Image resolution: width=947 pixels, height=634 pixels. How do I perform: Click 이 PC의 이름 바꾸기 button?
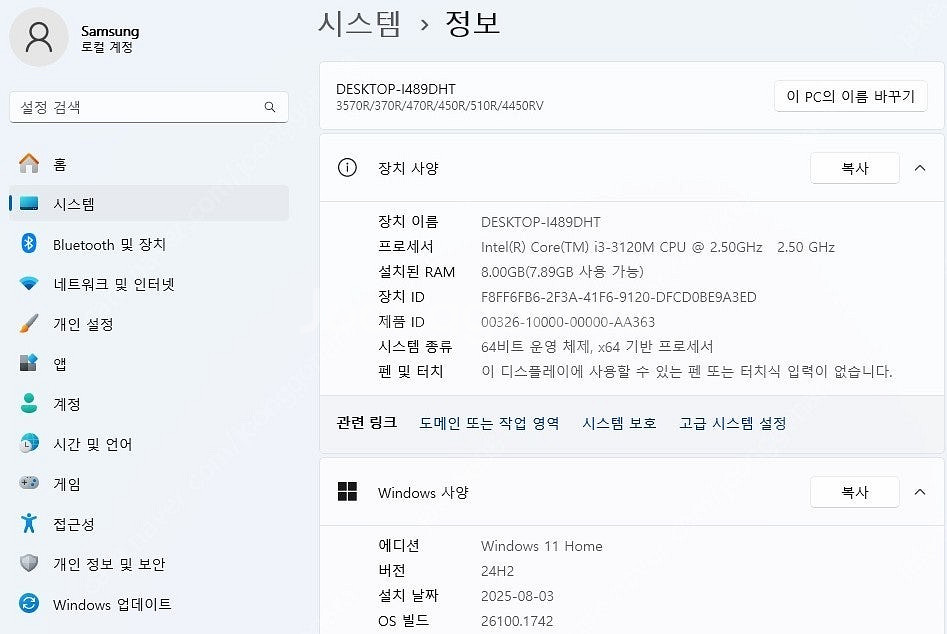850,96
